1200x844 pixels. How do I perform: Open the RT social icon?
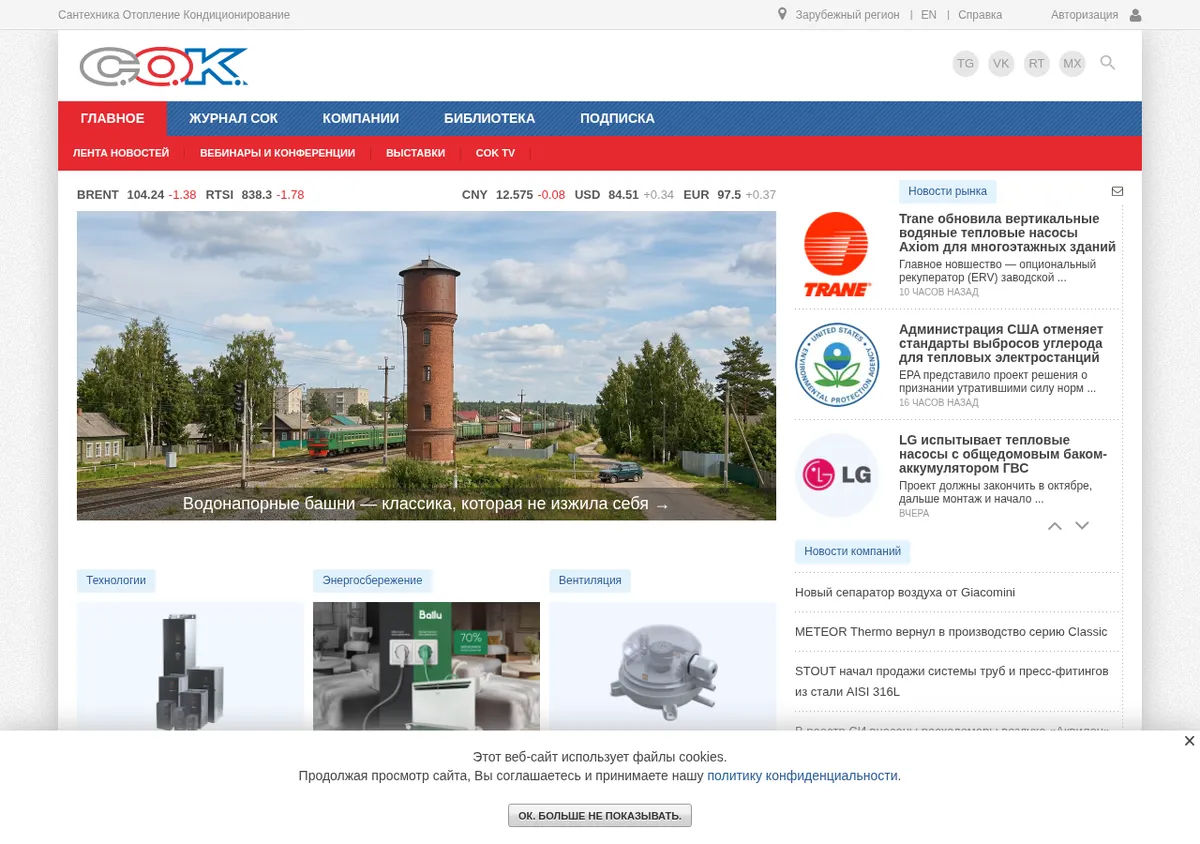point(1037,64)
